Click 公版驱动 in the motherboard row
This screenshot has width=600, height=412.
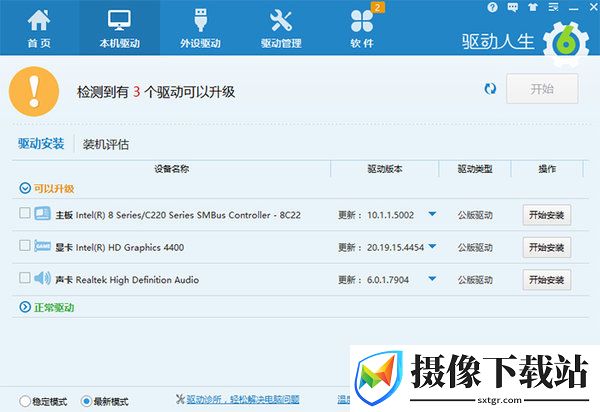(x=475, y=215)
